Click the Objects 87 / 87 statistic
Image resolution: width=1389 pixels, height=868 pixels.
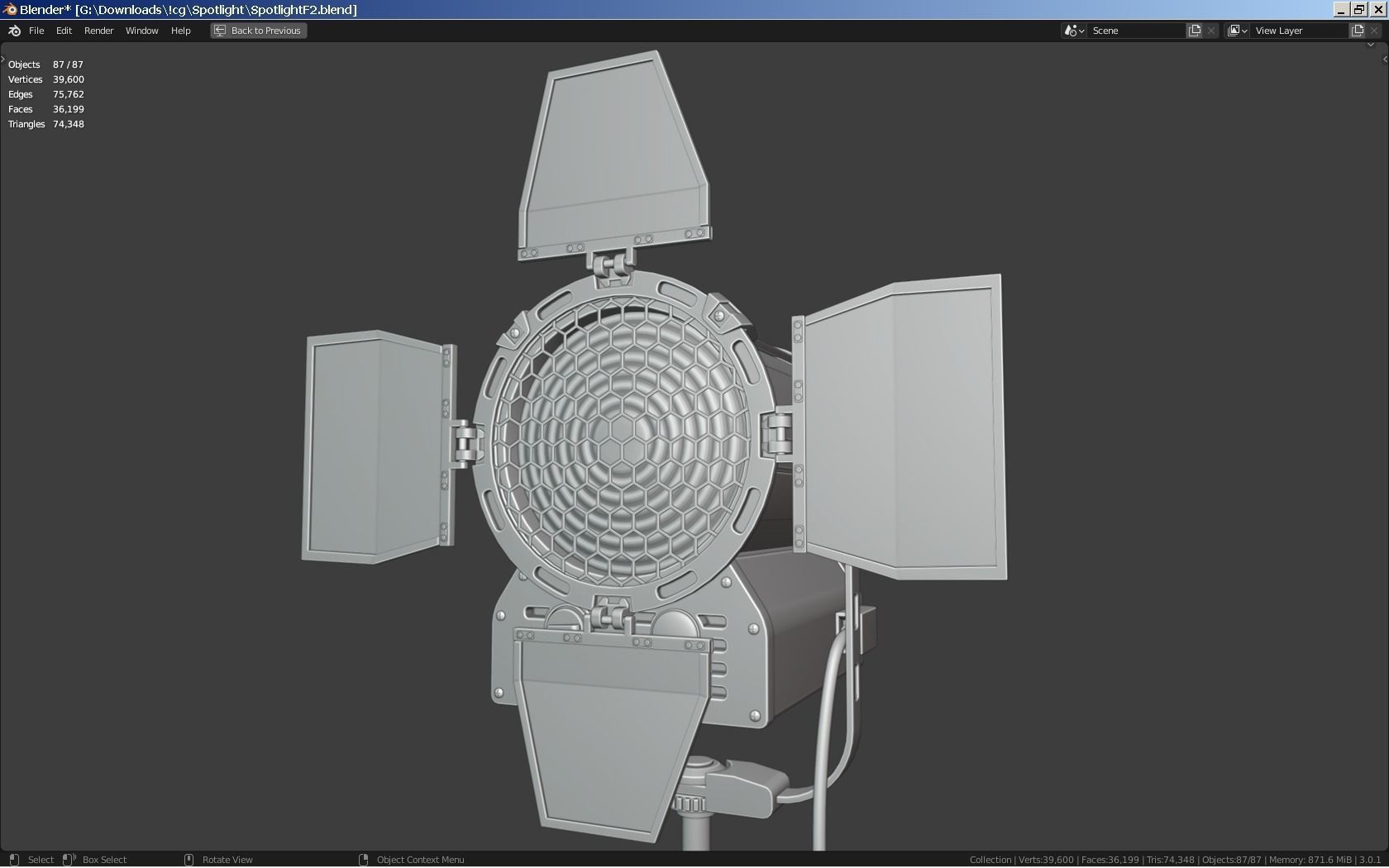click(x=45, y=64)
